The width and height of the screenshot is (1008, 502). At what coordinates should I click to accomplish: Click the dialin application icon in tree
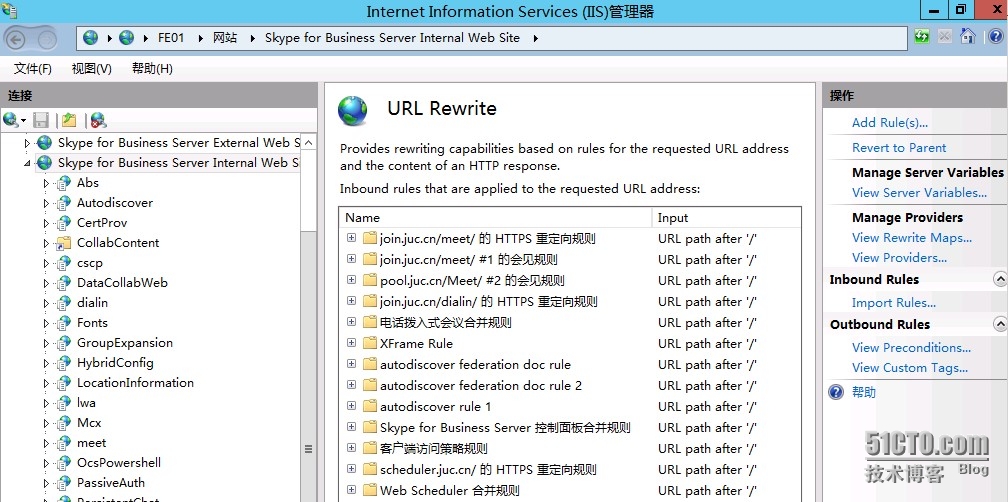pyautogui.click(x=63, y=303)
